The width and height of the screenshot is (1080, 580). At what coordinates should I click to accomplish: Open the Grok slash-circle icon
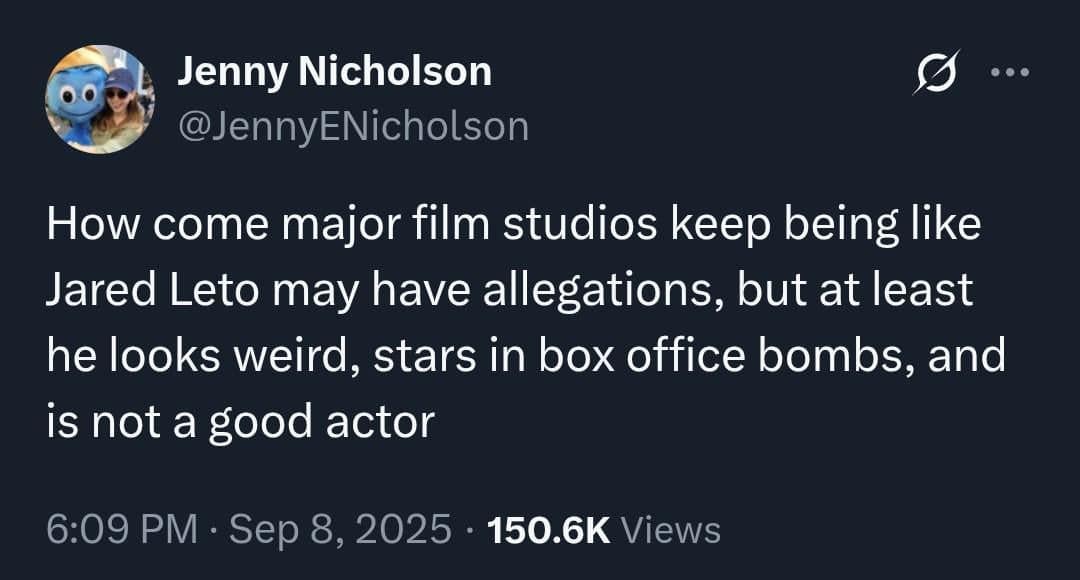point(936,73)
